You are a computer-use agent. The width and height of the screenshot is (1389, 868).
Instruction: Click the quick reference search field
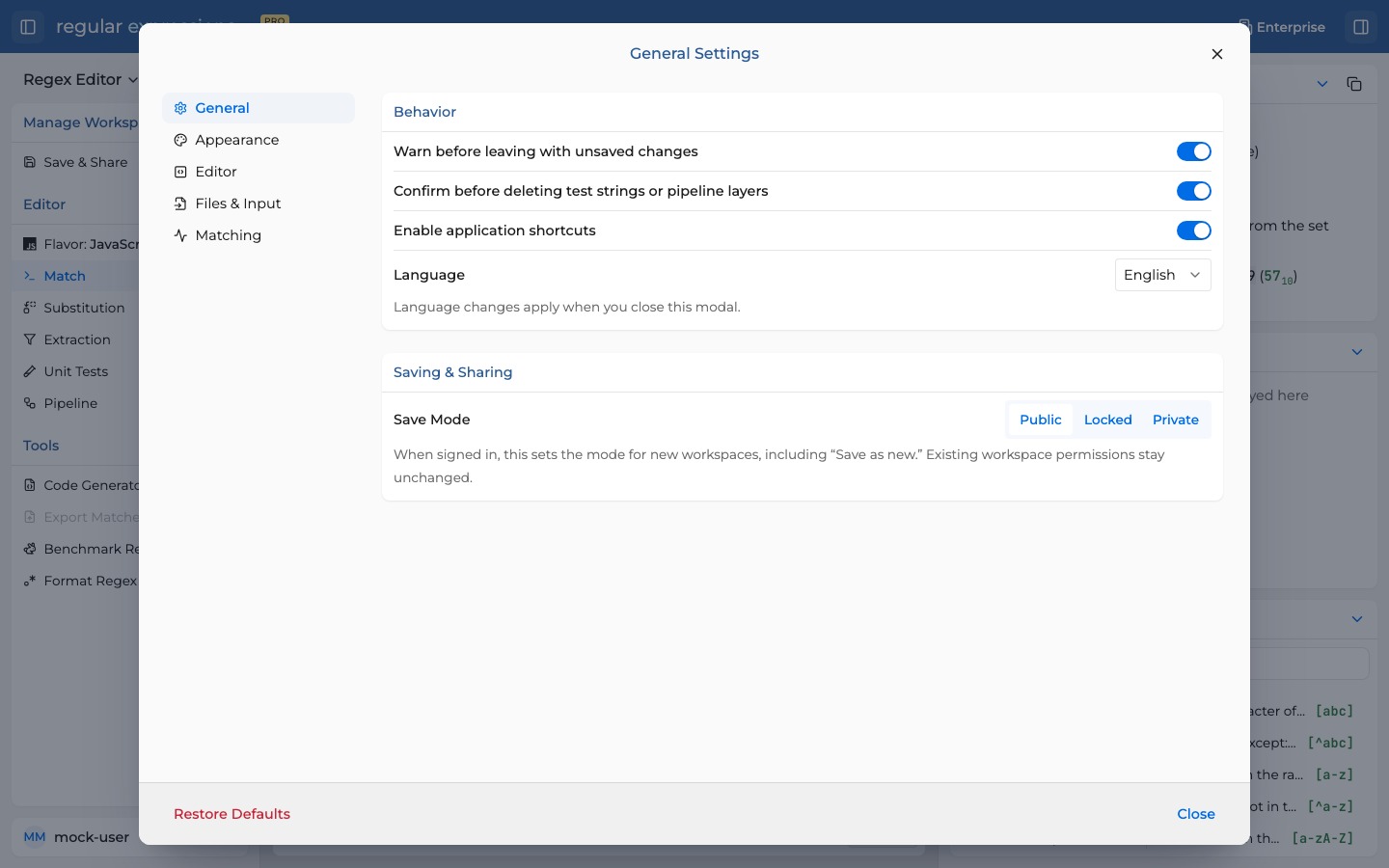(1309, 664)
